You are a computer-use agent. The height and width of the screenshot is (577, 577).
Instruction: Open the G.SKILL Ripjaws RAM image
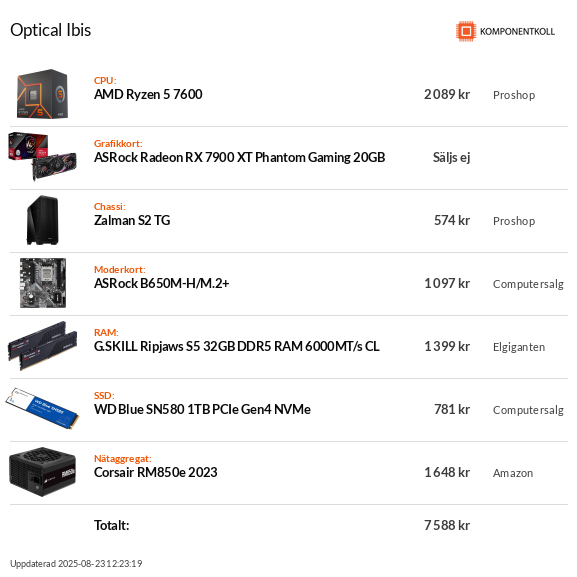tap(43, 346)
